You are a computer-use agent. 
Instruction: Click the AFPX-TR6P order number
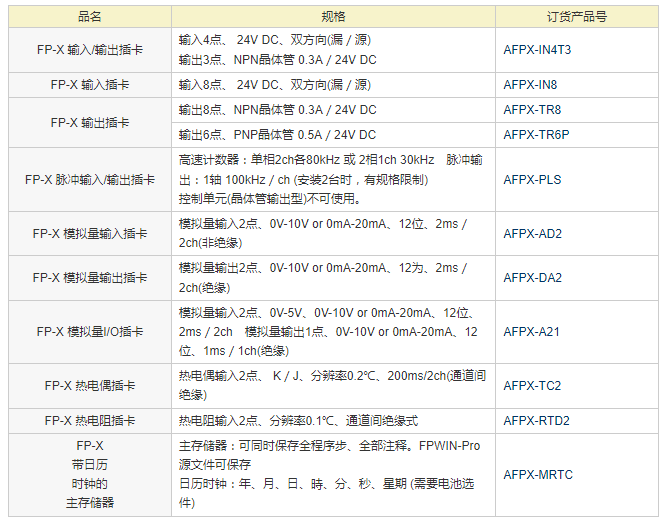tap(536, 135)
